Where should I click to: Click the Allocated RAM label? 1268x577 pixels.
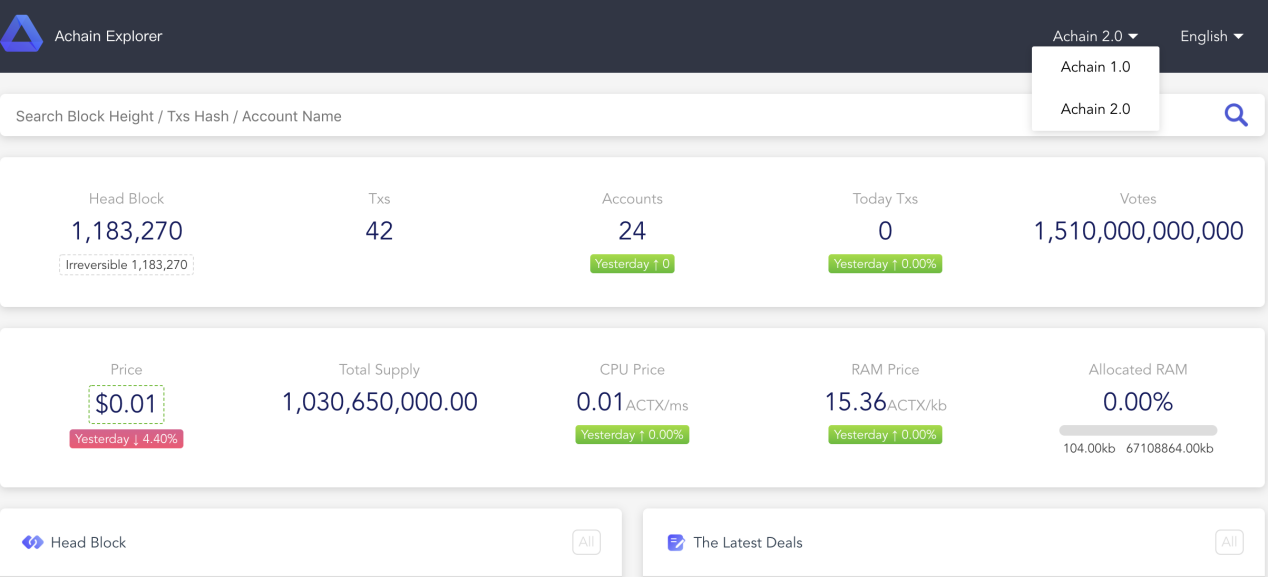point(1138,370)
